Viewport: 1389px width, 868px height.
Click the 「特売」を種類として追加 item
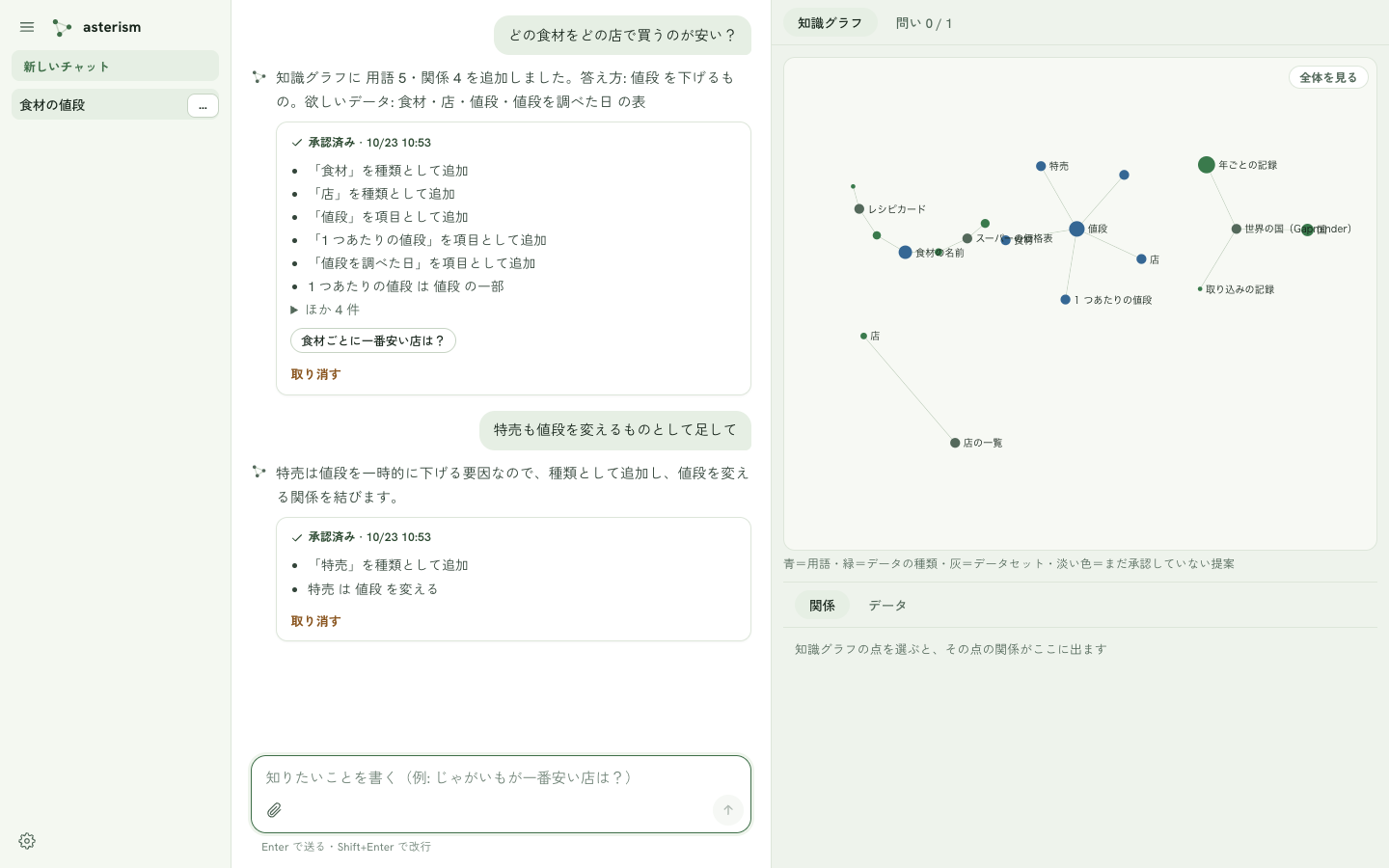(x=388, y=565)
